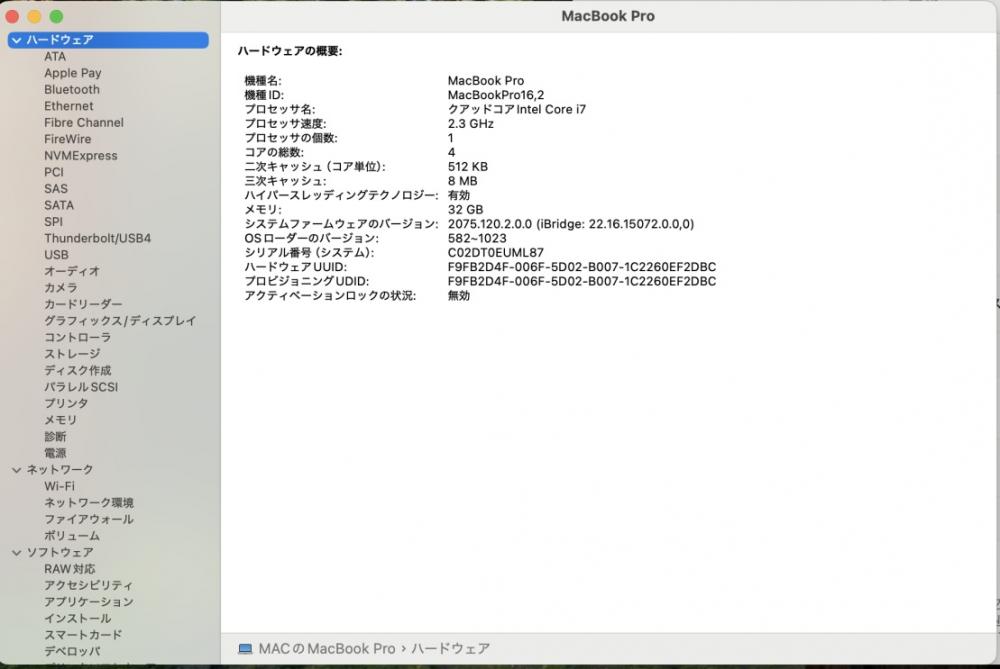Select RAW対応 under ソフトウェア
The image size is (1000, 669).
pos(70,570)
